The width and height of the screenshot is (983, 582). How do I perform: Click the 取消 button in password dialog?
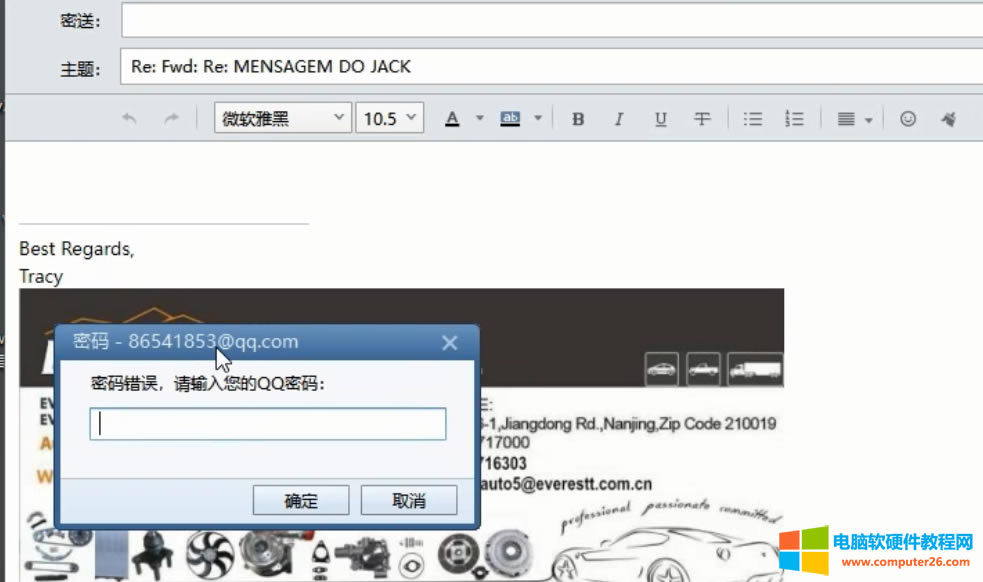click(408, 501)
